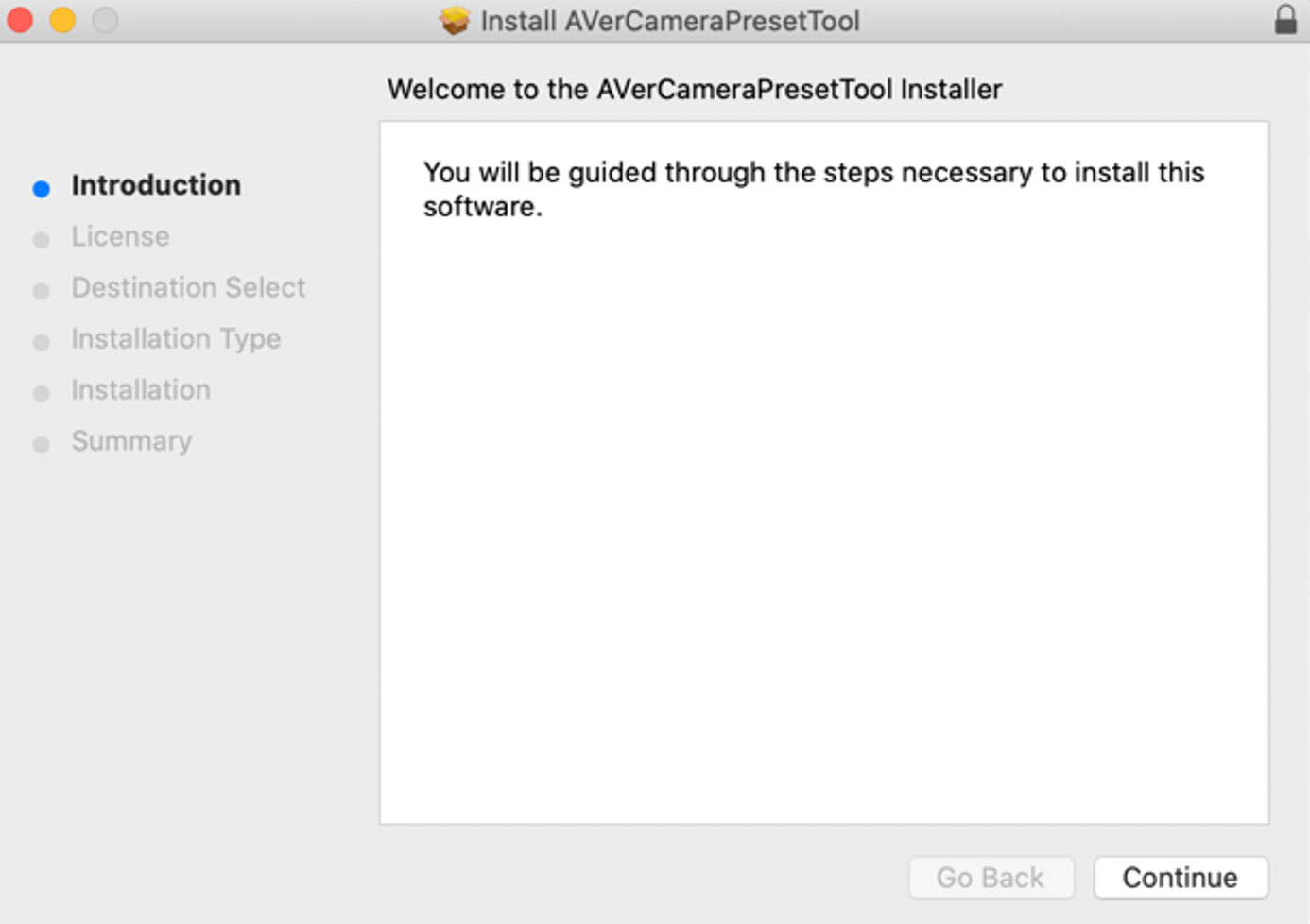Image resolution: width=1310 pixels, height=924 pixels.
Task: Select the Introduction step label
Action: [x=156, y=185]
